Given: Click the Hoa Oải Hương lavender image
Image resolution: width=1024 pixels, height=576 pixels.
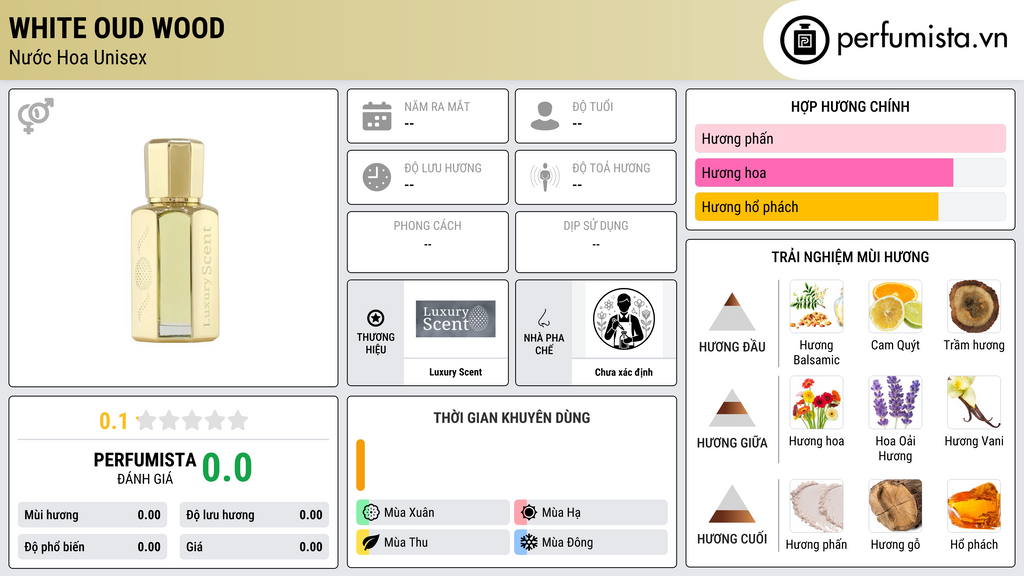Looking at the screenshot, I should (x=895, y=402).
